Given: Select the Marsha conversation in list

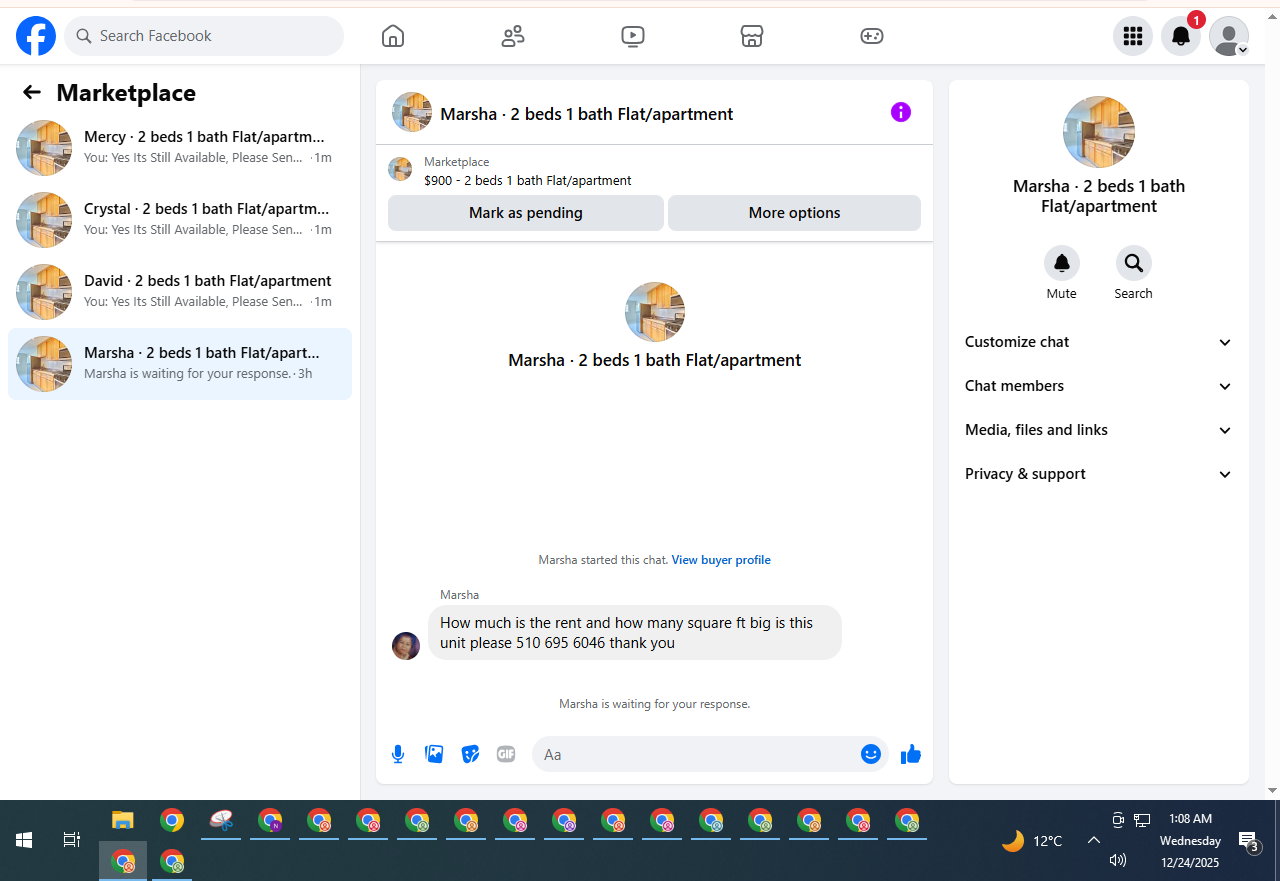Looking at the screenshot, I should tap(180, 364).
